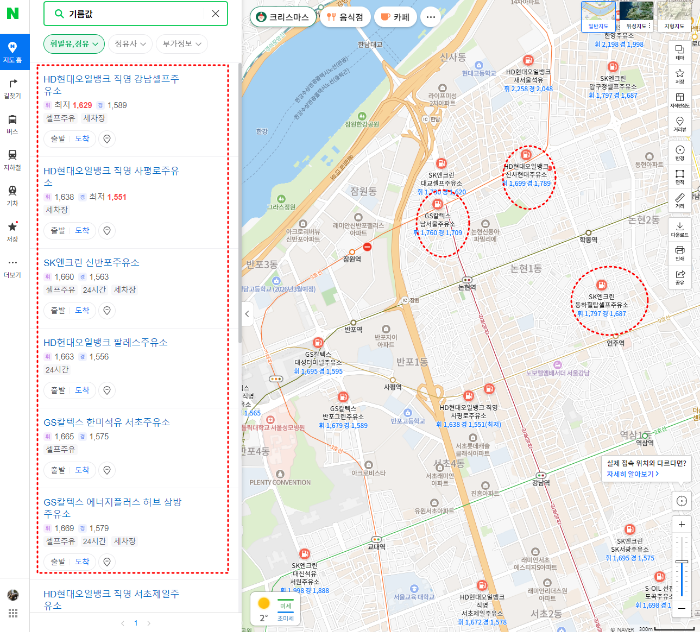Focus the 기름값 search input
Image resolution: width=700 pixels, height=632 pixels.
136,14
